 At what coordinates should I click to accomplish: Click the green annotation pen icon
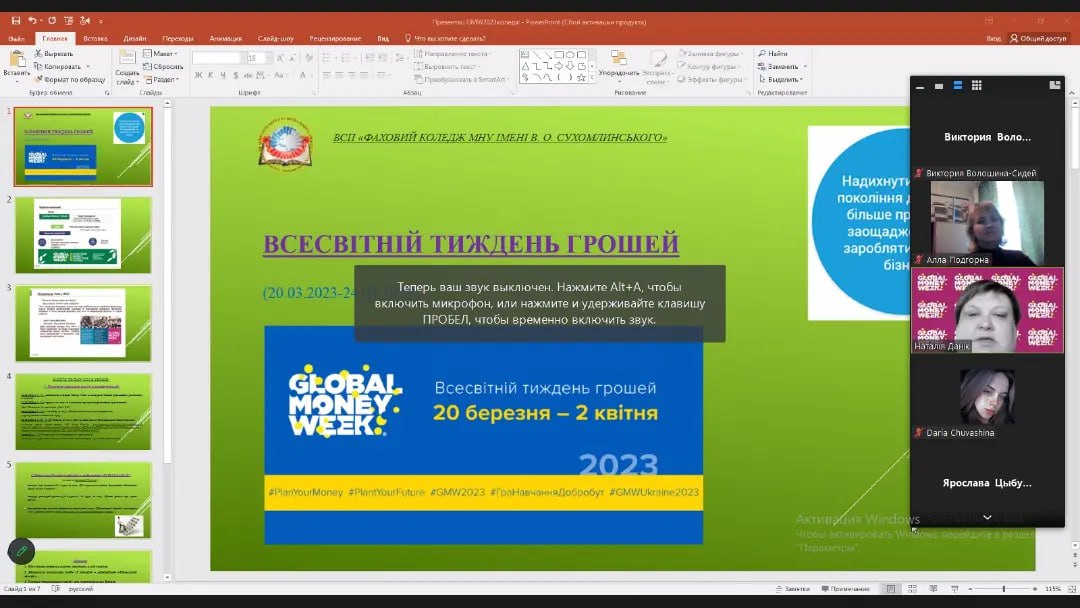tap(21, 551)
